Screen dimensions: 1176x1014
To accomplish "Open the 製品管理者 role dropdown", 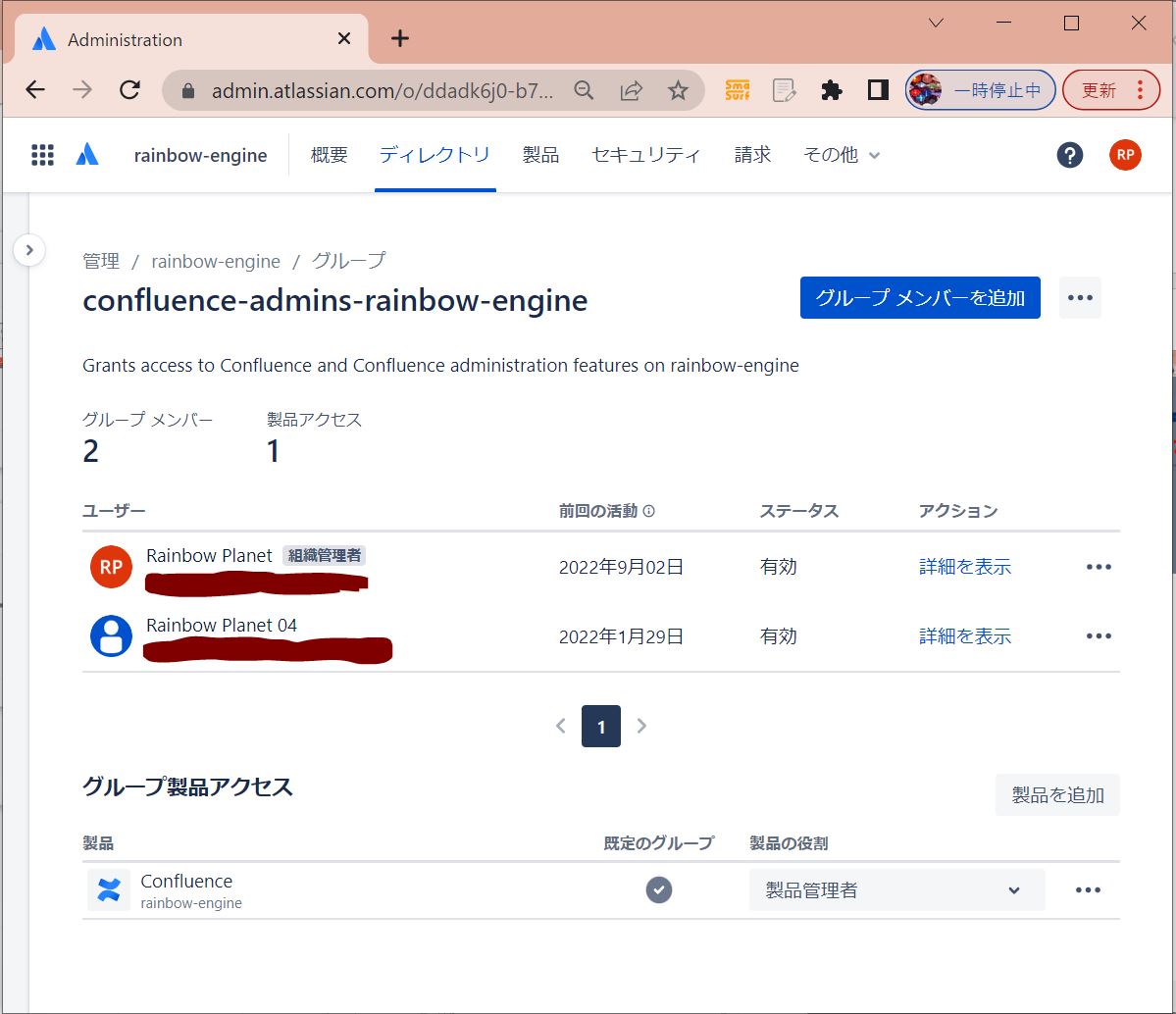I will click(x=896, y=890).
